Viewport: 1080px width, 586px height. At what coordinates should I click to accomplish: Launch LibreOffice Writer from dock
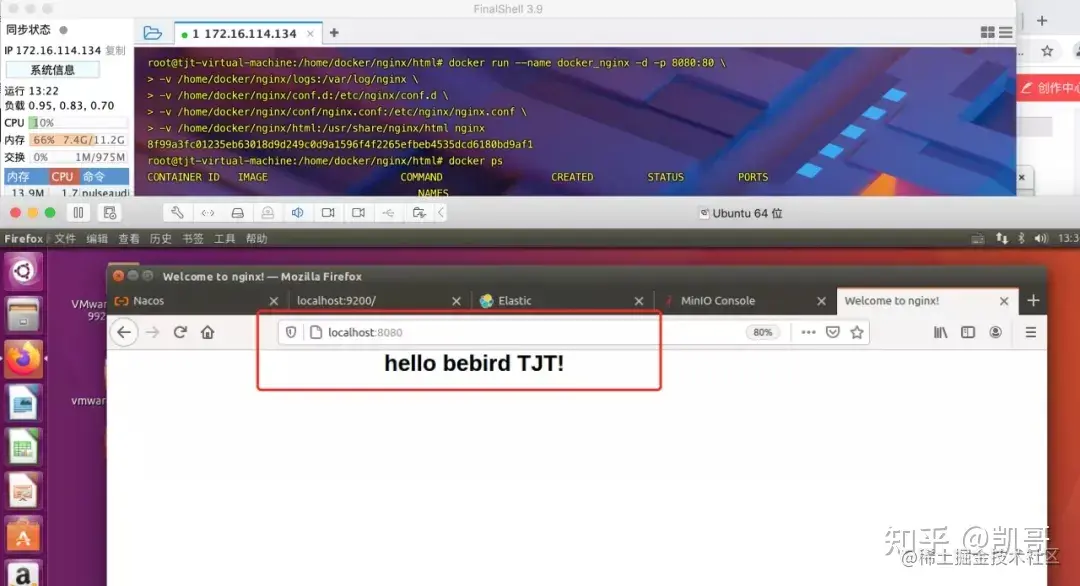23,403
